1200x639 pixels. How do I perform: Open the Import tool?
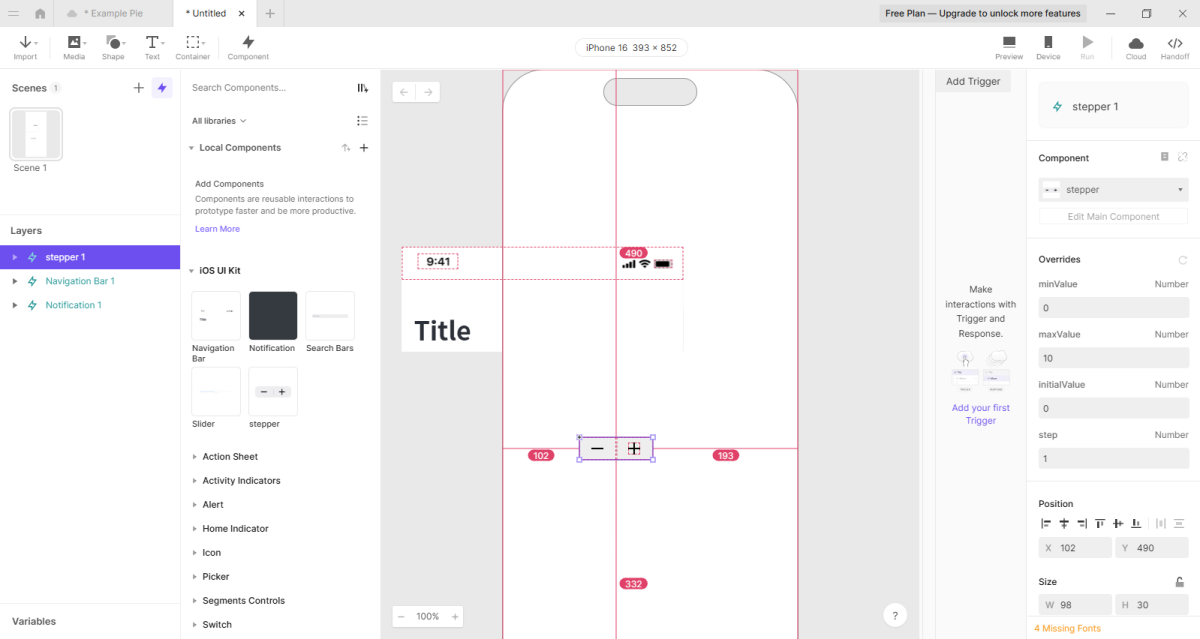coord(25,47)
